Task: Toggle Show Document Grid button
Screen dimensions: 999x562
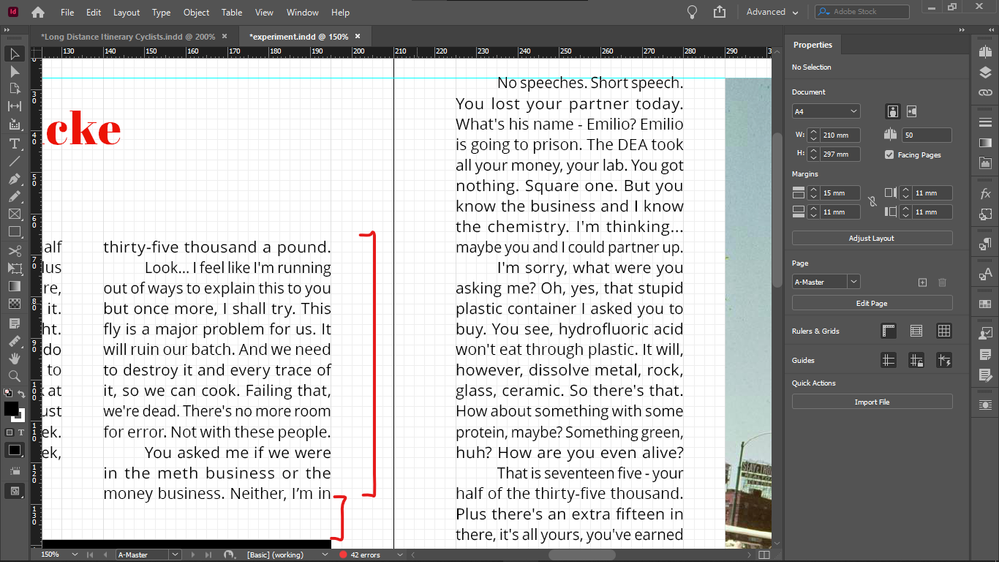Action: [944, 331]
